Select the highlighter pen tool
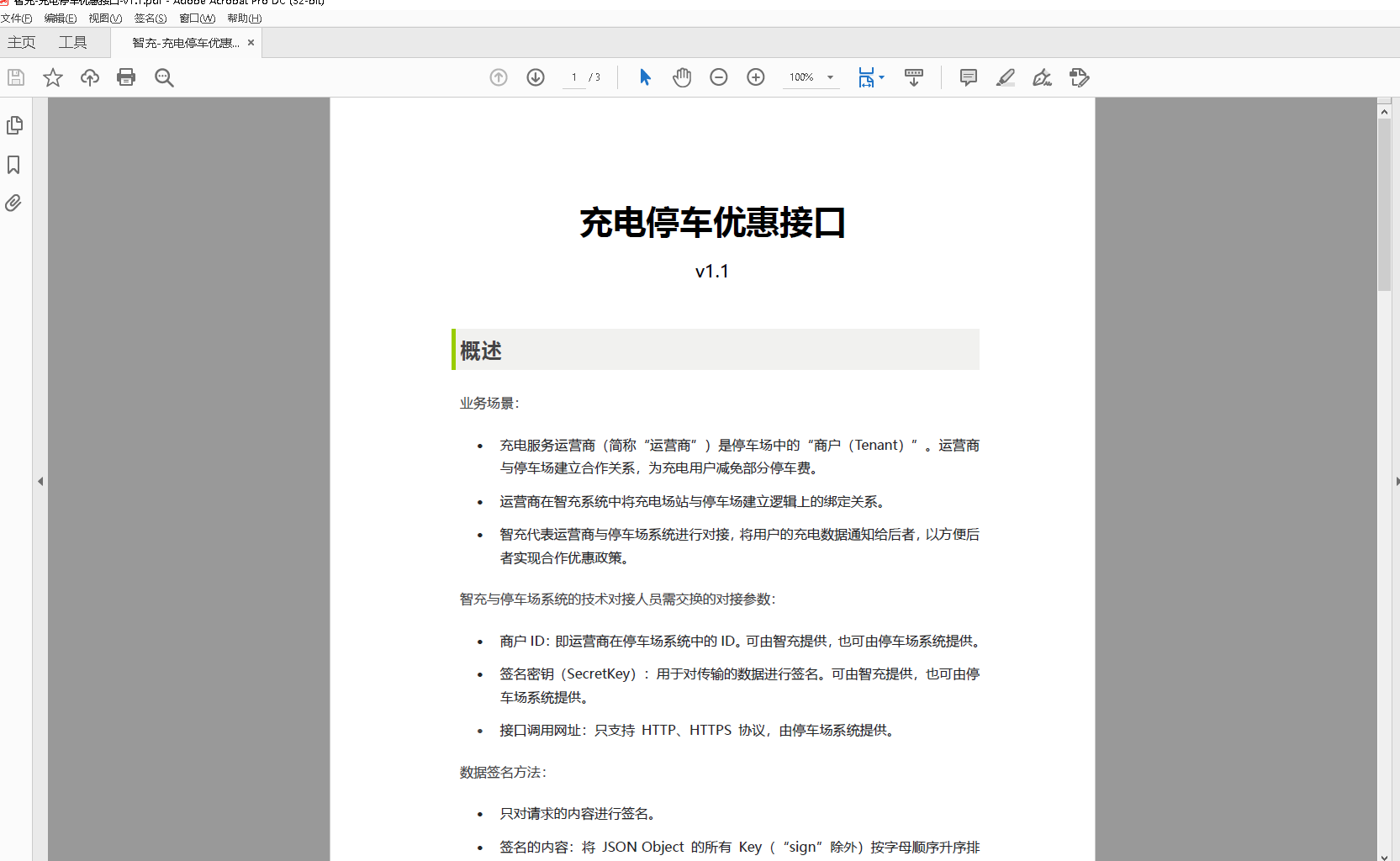This screenshot has width=1400, height=861. [1006, 77]
